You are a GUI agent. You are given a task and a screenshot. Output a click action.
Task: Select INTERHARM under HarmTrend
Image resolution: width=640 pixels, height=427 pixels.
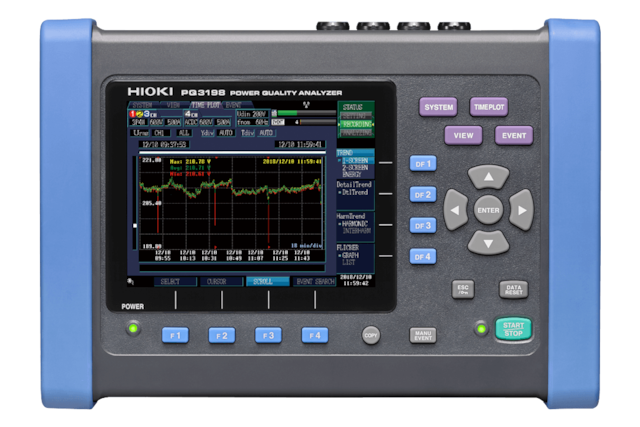(357, 231)
